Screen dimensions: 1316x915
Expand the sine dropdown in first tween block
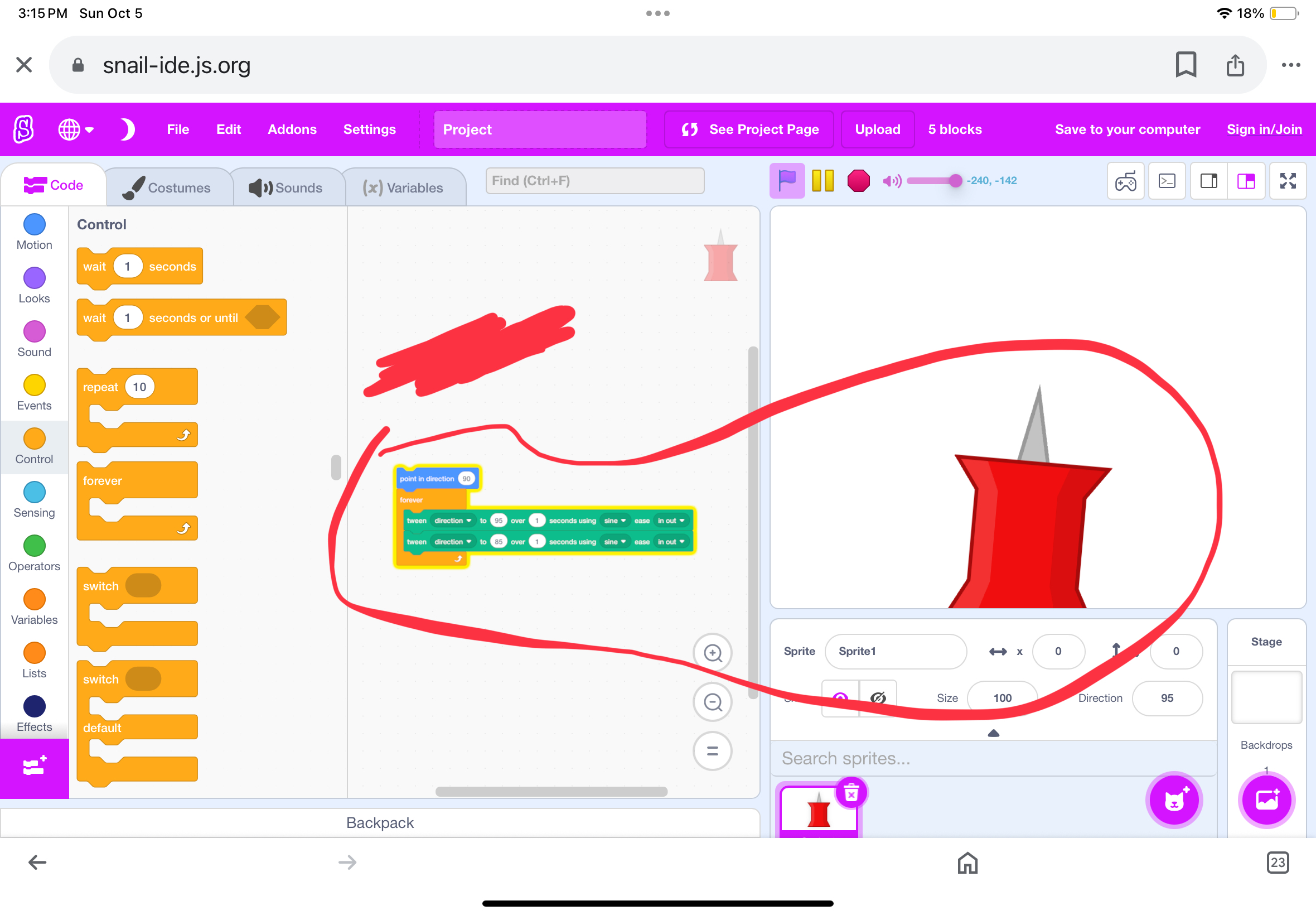[615, 521]
